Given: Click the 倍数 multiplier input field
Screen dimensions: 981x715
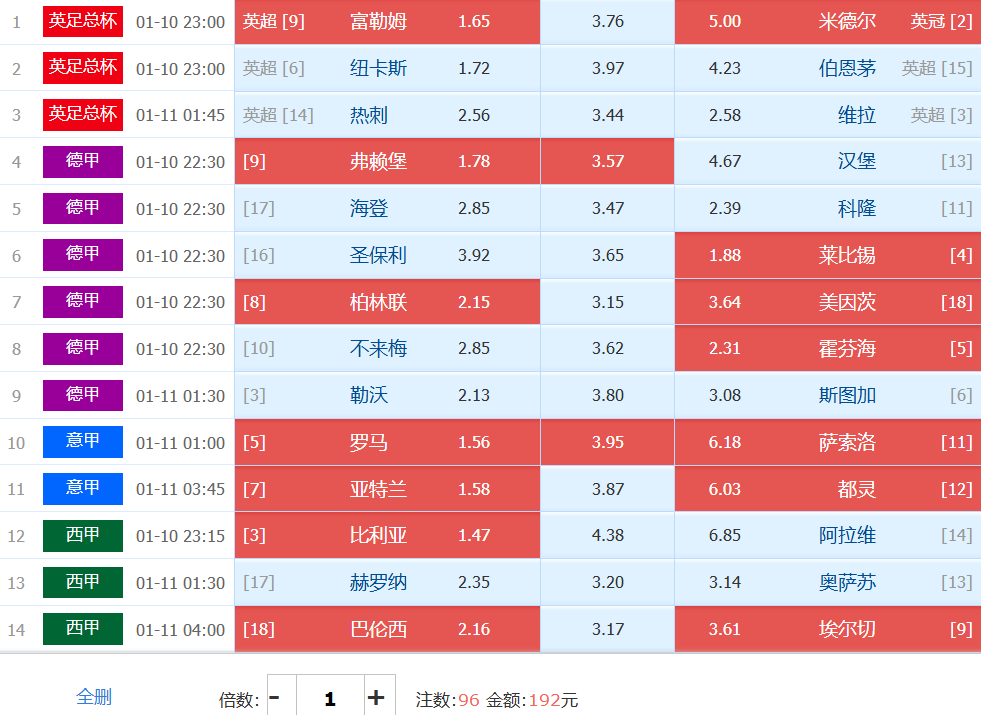Looking at the screenshot, I should tap(329, 698).
